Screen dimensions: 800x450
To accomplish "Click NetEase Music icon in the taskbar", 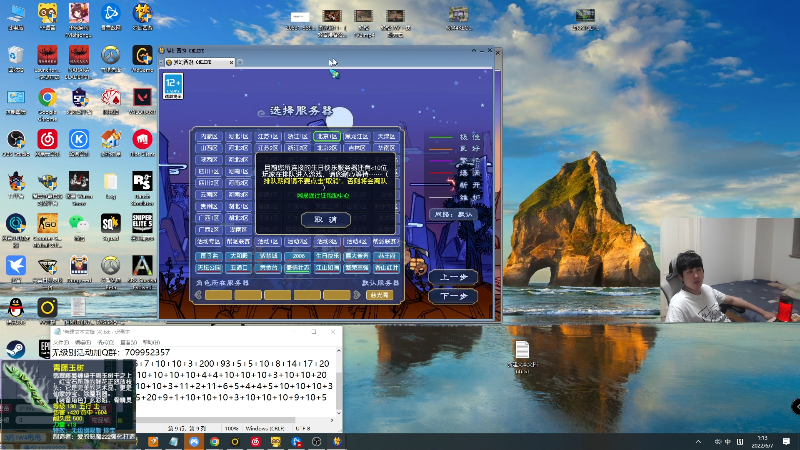I will pos(255,442).
